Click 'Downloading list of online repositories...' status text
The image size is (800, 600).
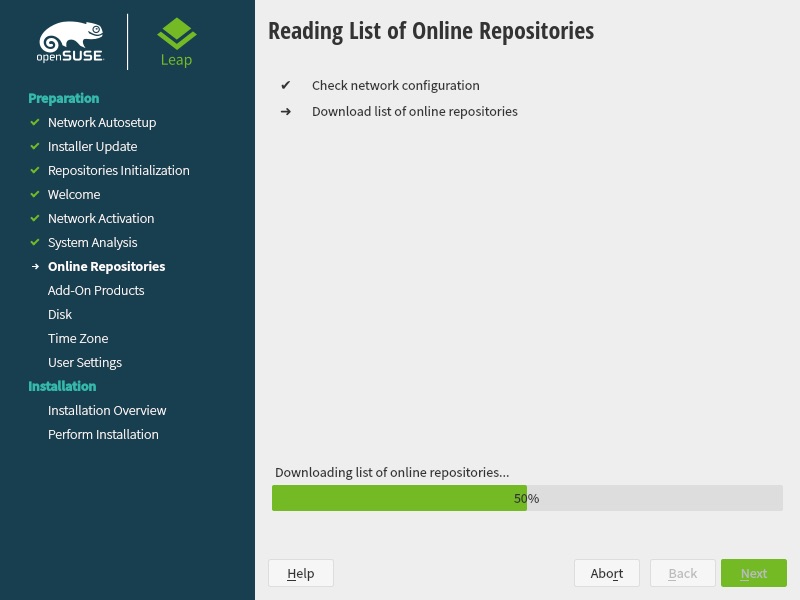pyautogui.click(x=392, y=472)
